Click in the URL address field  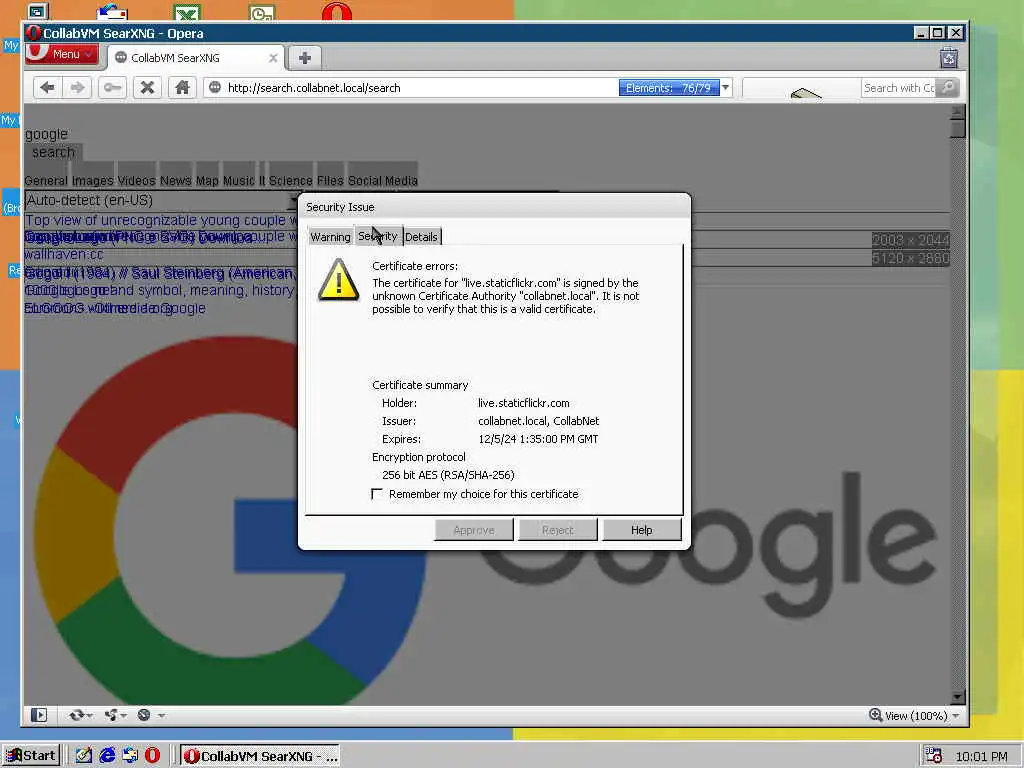tap(418, 88)
